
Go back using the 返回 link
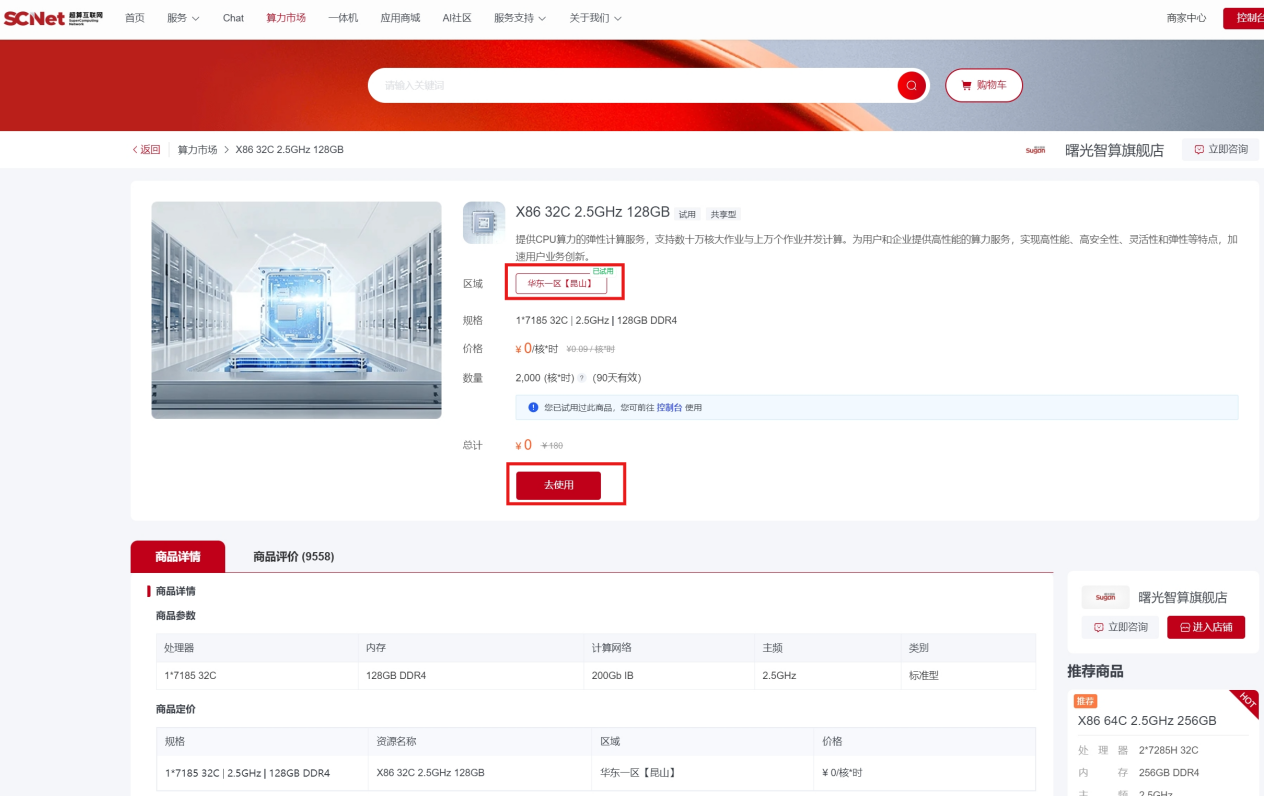tap(146, 150)
